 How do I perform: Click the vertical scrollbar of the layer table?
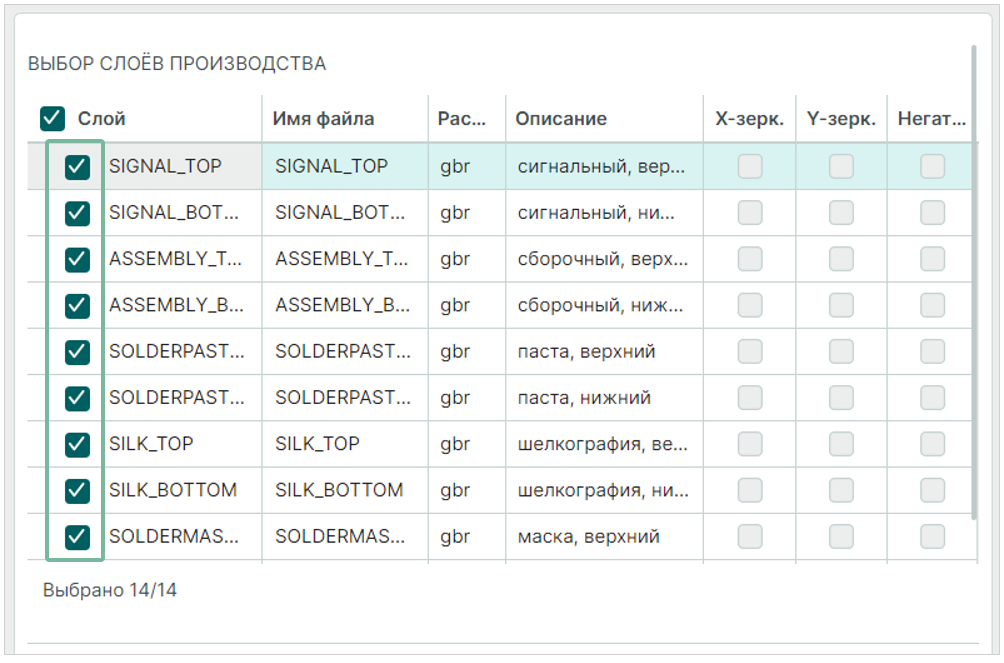974,300
